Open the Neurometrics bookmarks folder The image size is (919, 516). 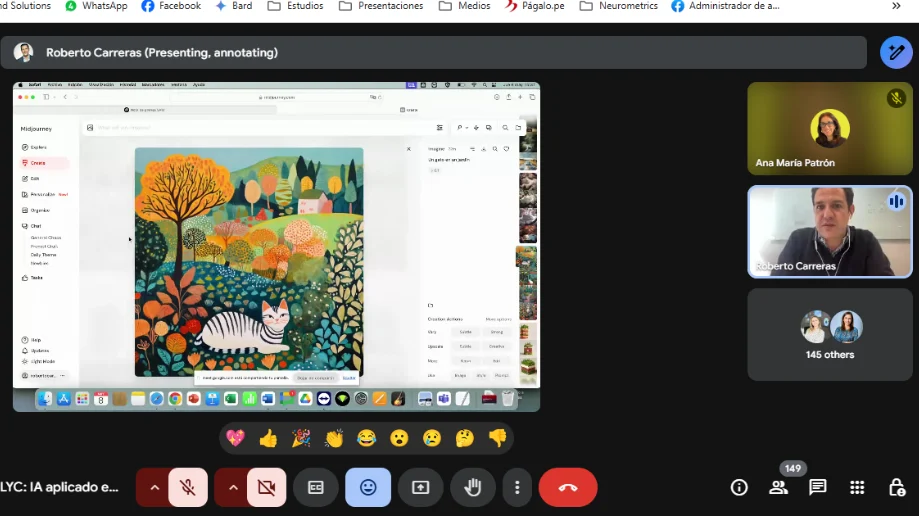pyautogui.click(x=619, y=6)
